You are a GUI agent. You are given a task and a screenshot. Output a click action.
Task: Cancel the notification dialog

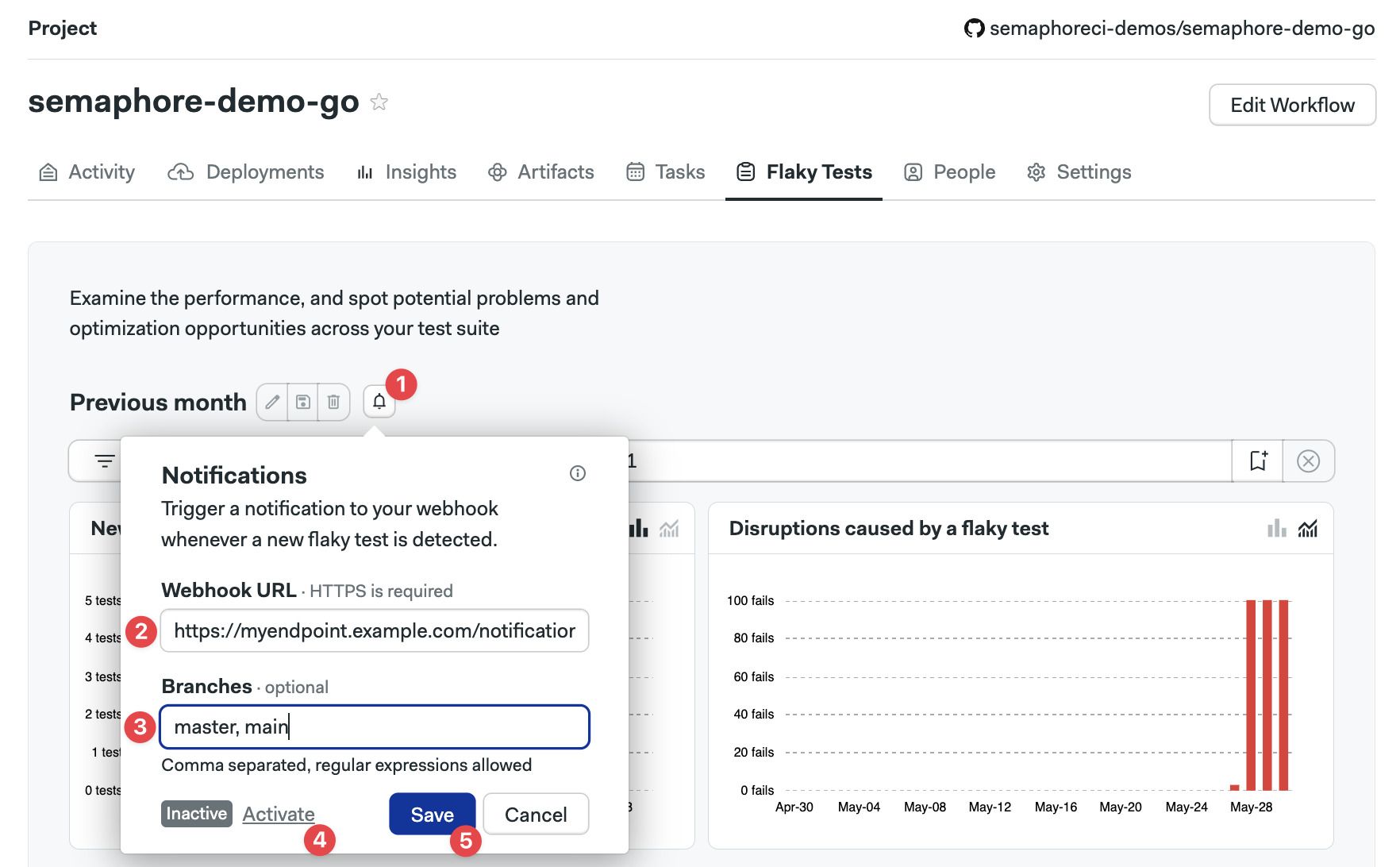(536, 815)
